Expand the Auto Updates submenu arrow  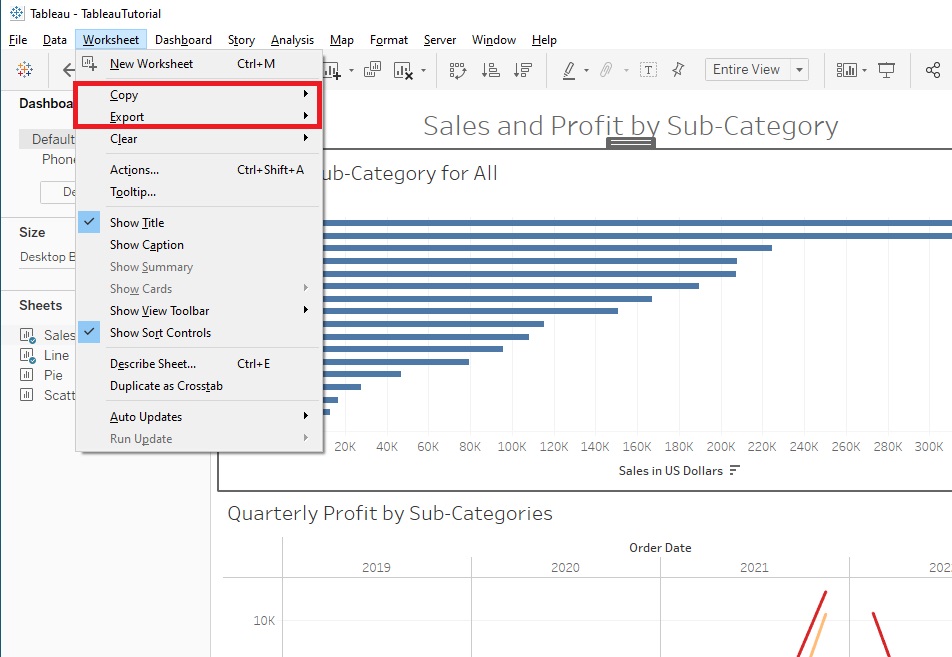tap(306, 416)
